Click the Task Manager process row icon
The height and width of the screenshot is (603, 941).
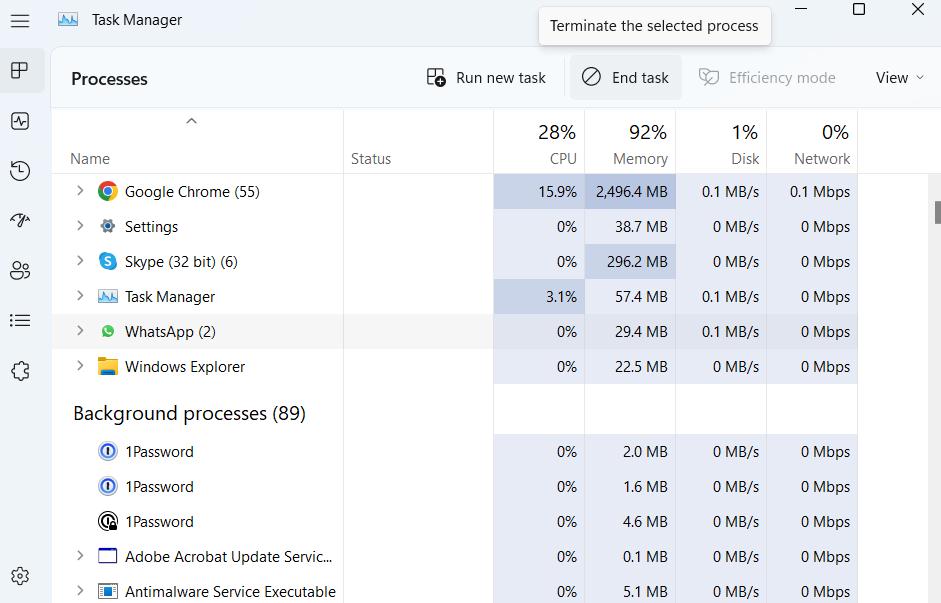[107, 296]
